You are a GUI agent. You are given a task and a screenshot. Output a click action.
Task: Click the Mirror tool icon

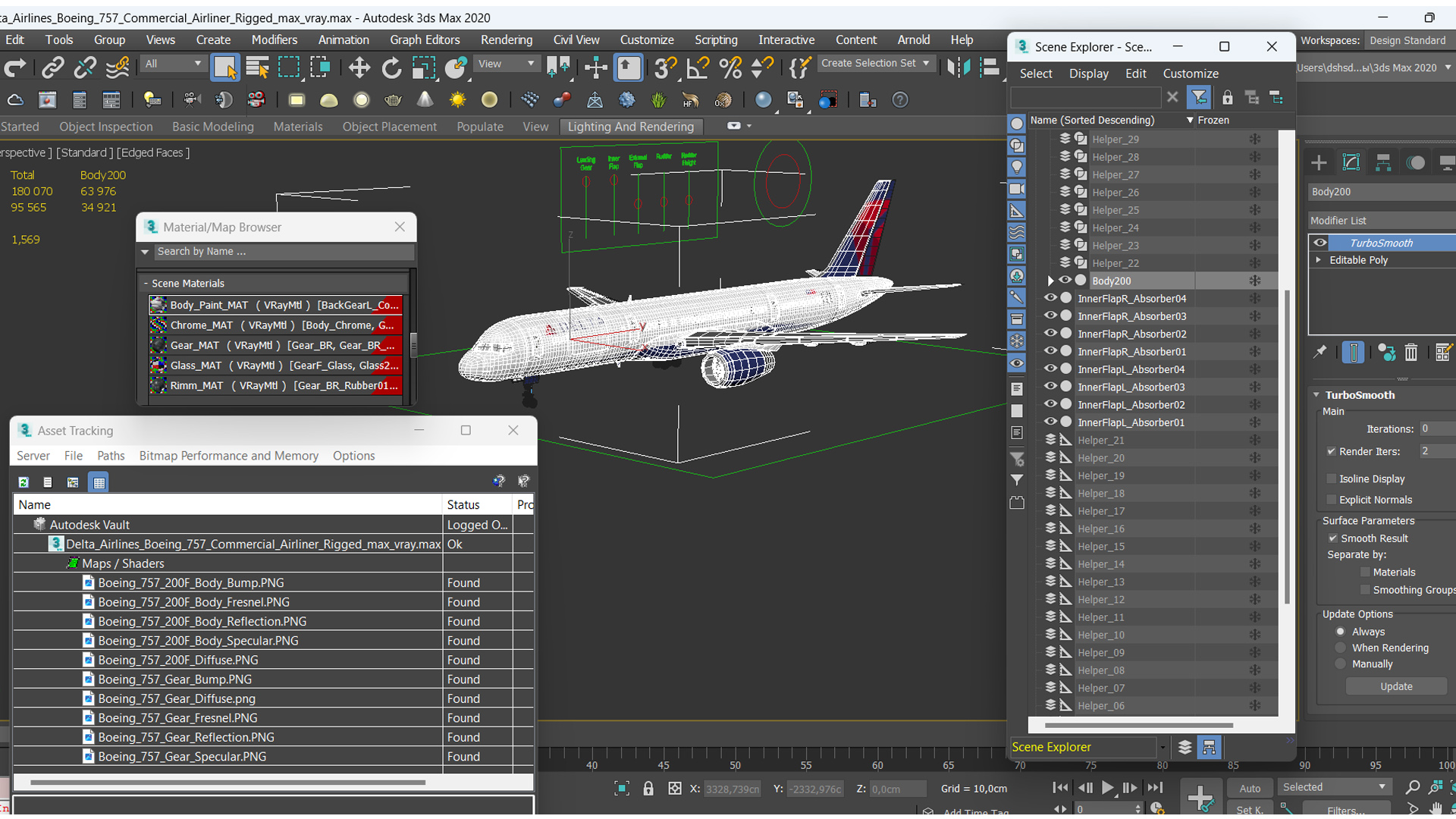[958, 68]
